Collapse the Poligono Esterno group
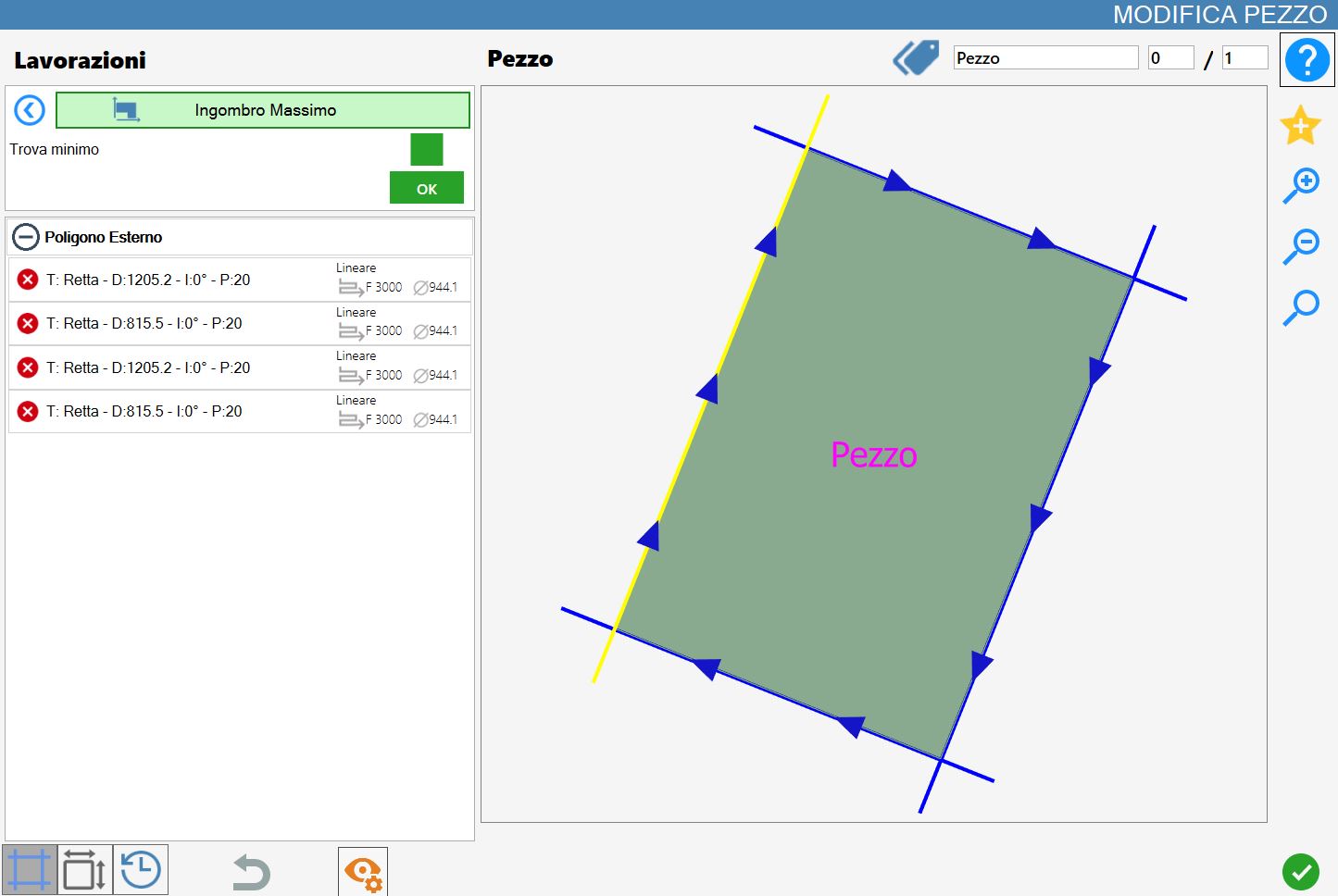1338x896 pixels. (25, 237)
